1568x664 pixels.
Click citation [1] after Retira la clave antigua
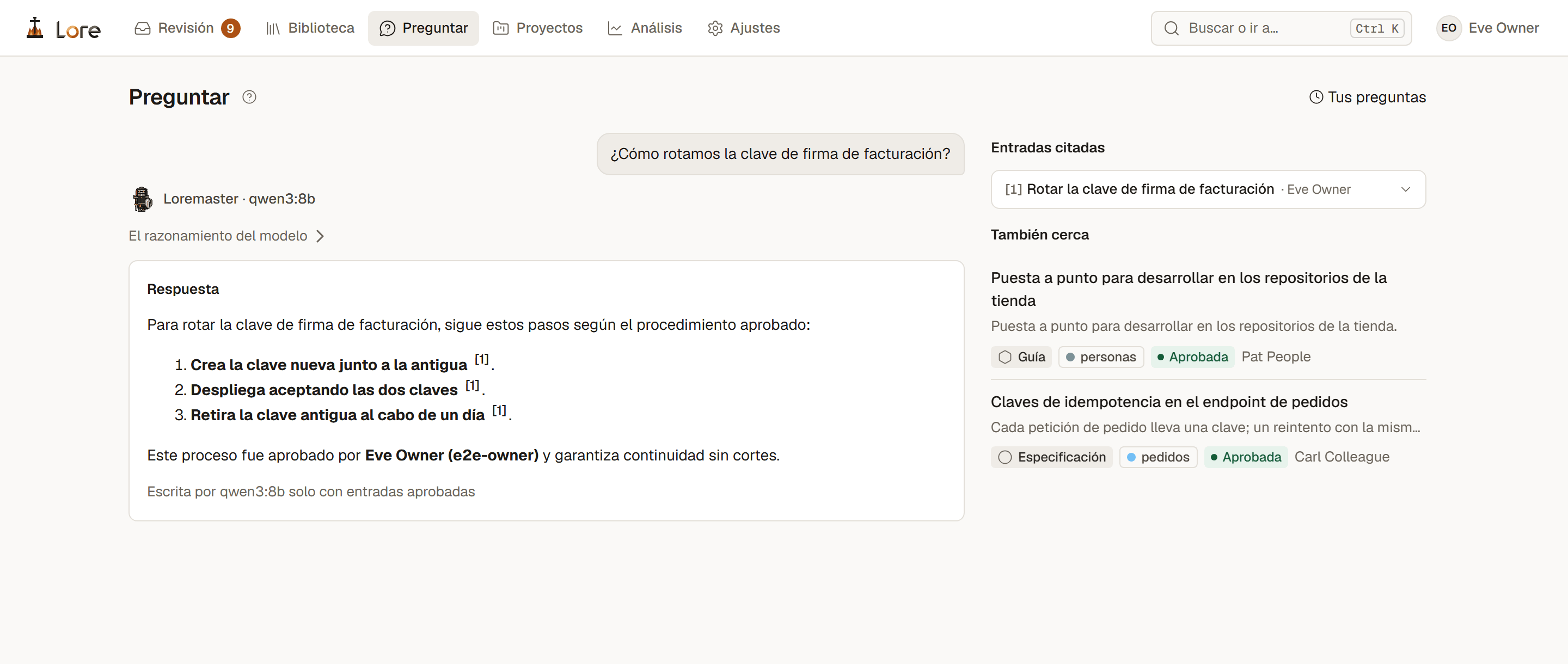[499, 410]
